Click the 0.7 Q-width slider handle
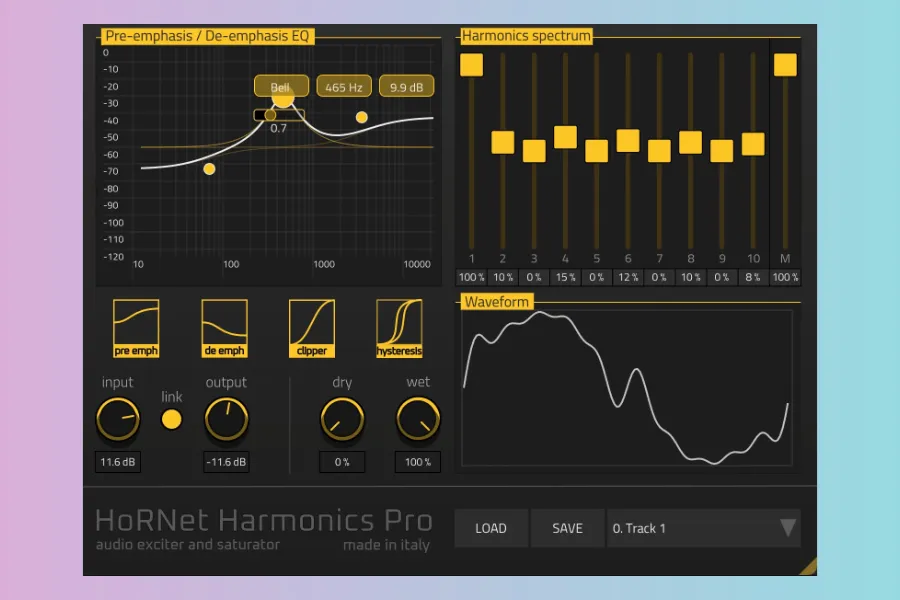 point(270,115)
